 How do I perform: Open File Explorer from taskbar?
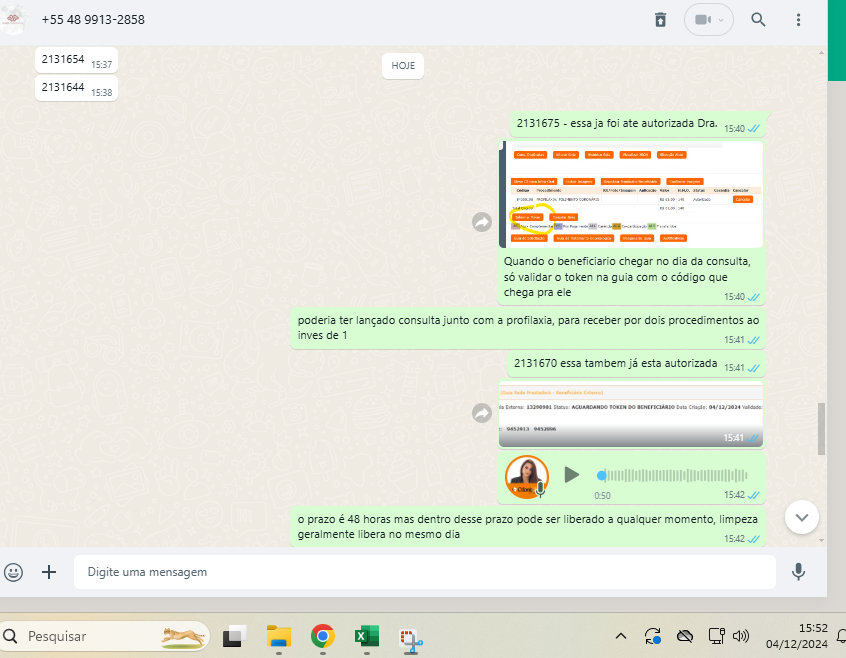(279, 636)
